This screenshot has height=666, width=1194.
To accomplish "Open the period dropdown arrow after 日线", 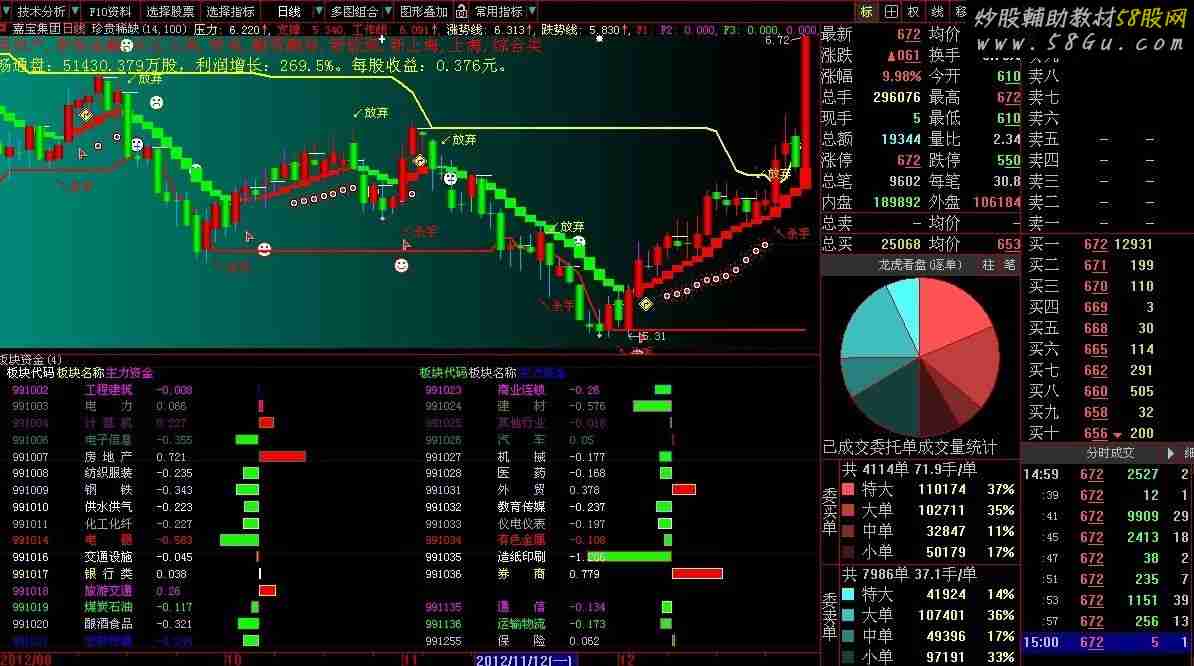I will click(x=318, y=11).
